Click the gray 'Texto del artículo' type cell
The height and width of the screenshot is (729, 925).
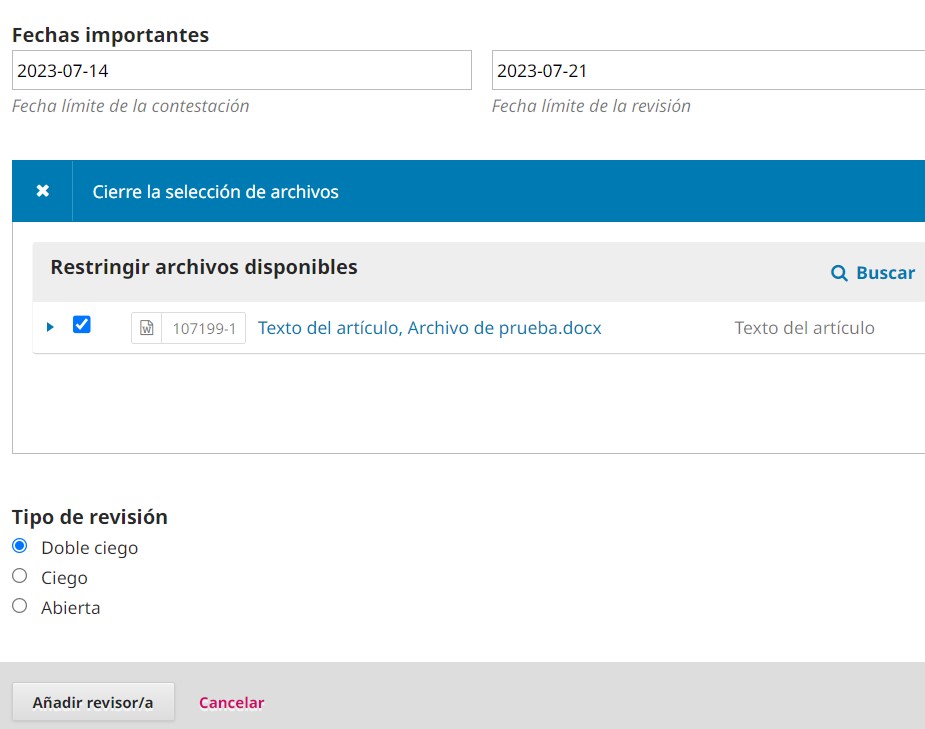804,328
